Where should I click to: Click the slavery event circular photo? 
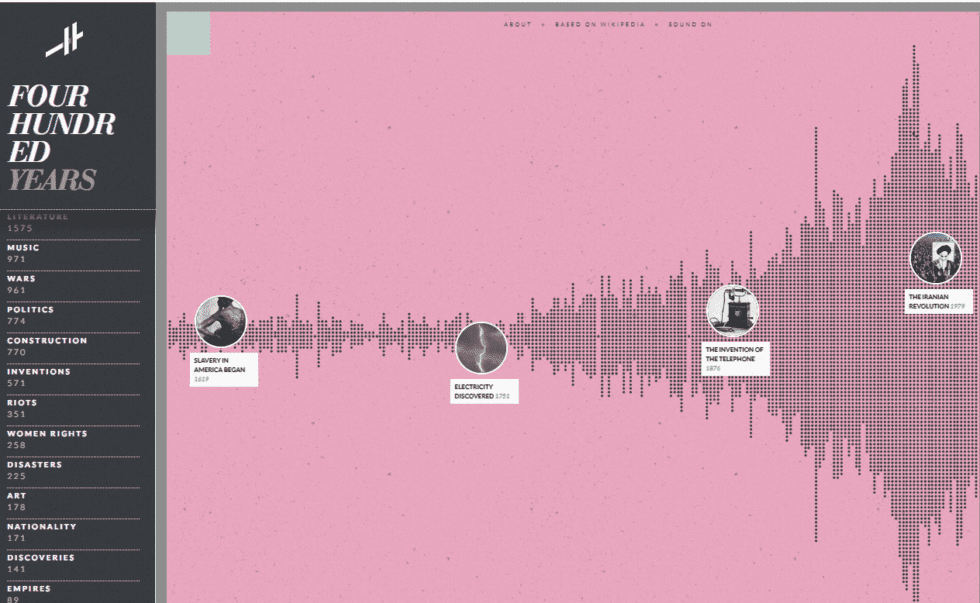(221, 321)
